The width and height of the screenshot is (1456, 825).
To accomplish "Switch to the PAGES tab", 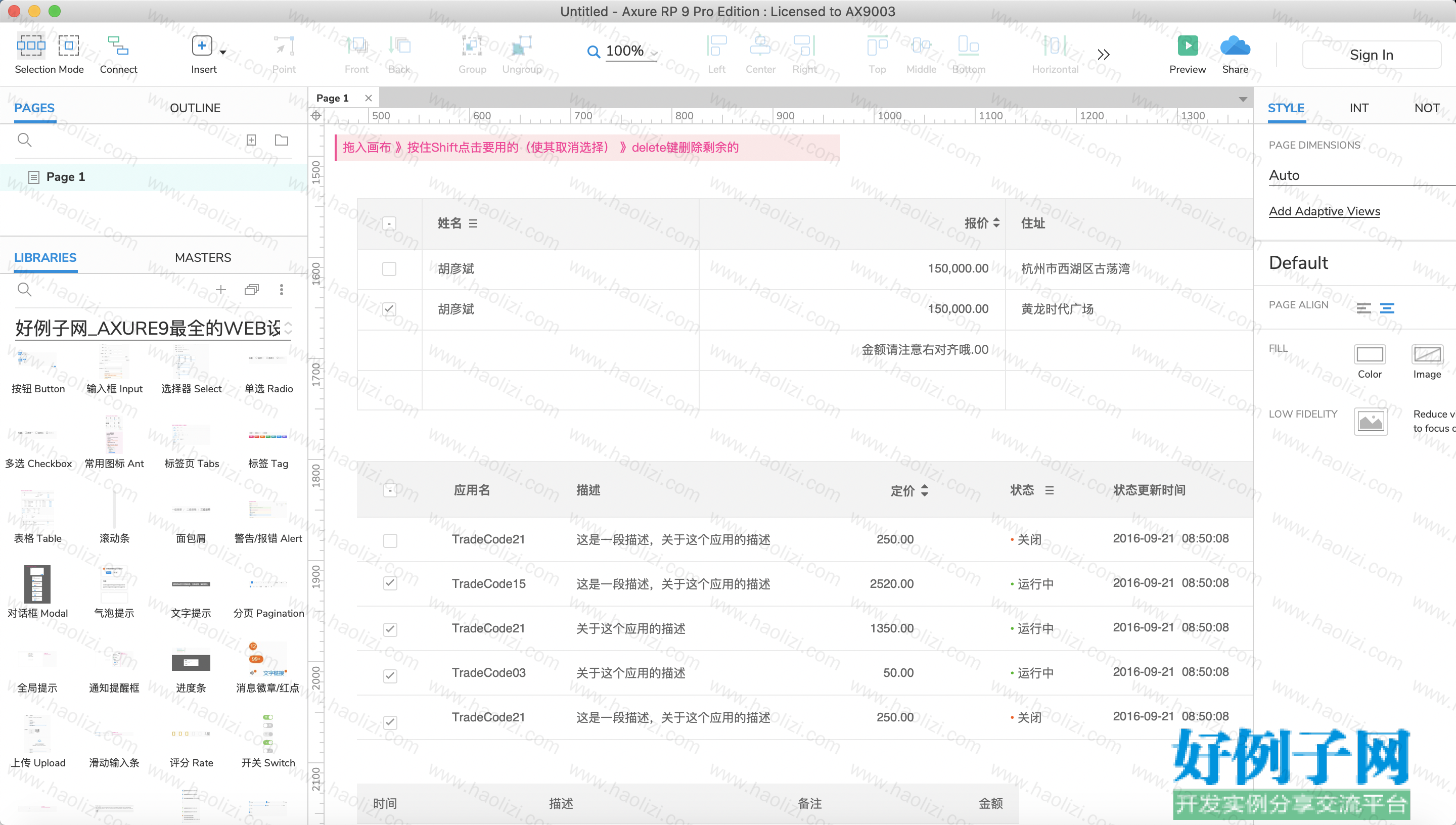I will (34, 108).
